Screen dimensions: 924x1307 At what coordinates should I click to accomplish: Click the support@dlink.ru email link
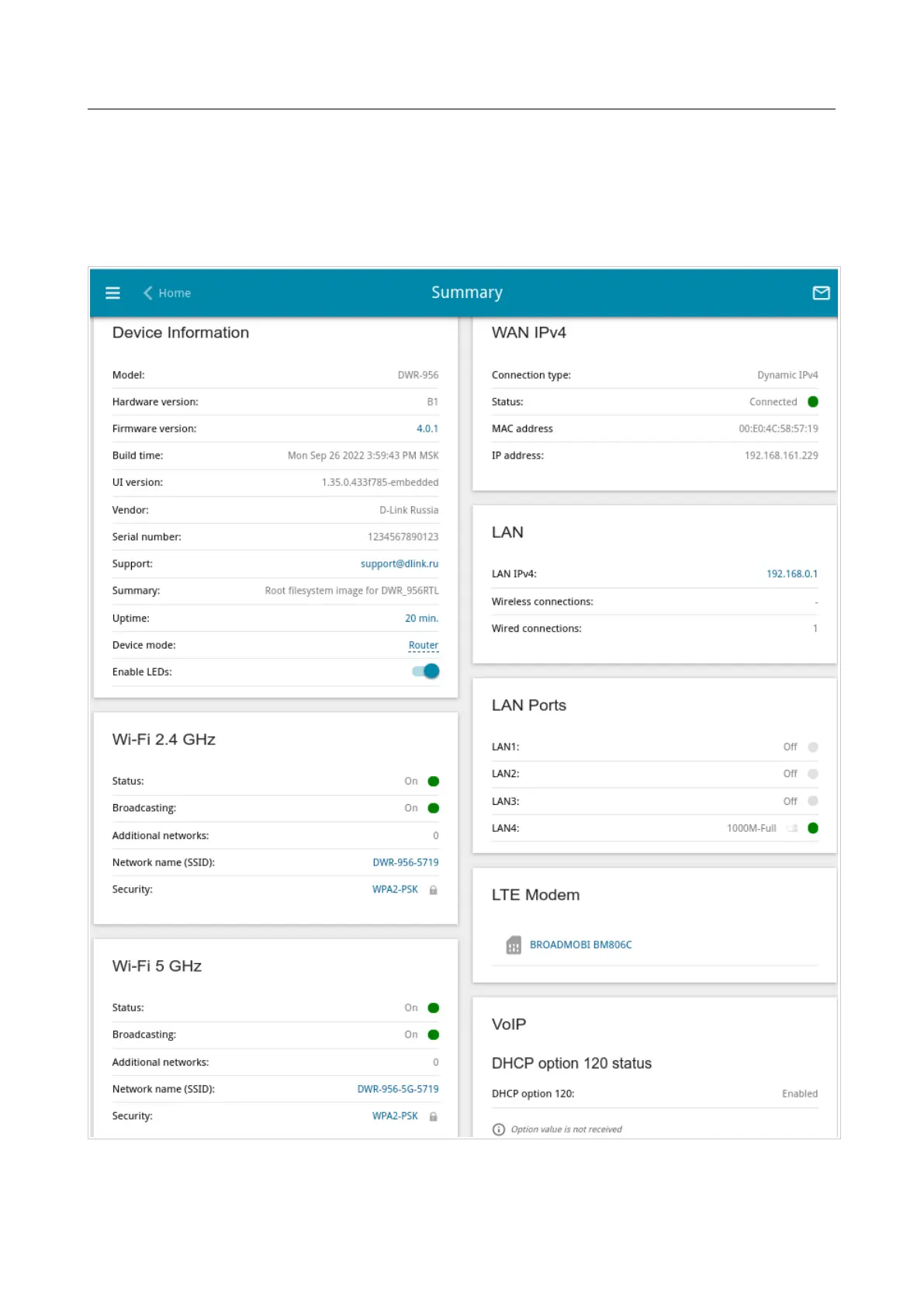(399, 563)
